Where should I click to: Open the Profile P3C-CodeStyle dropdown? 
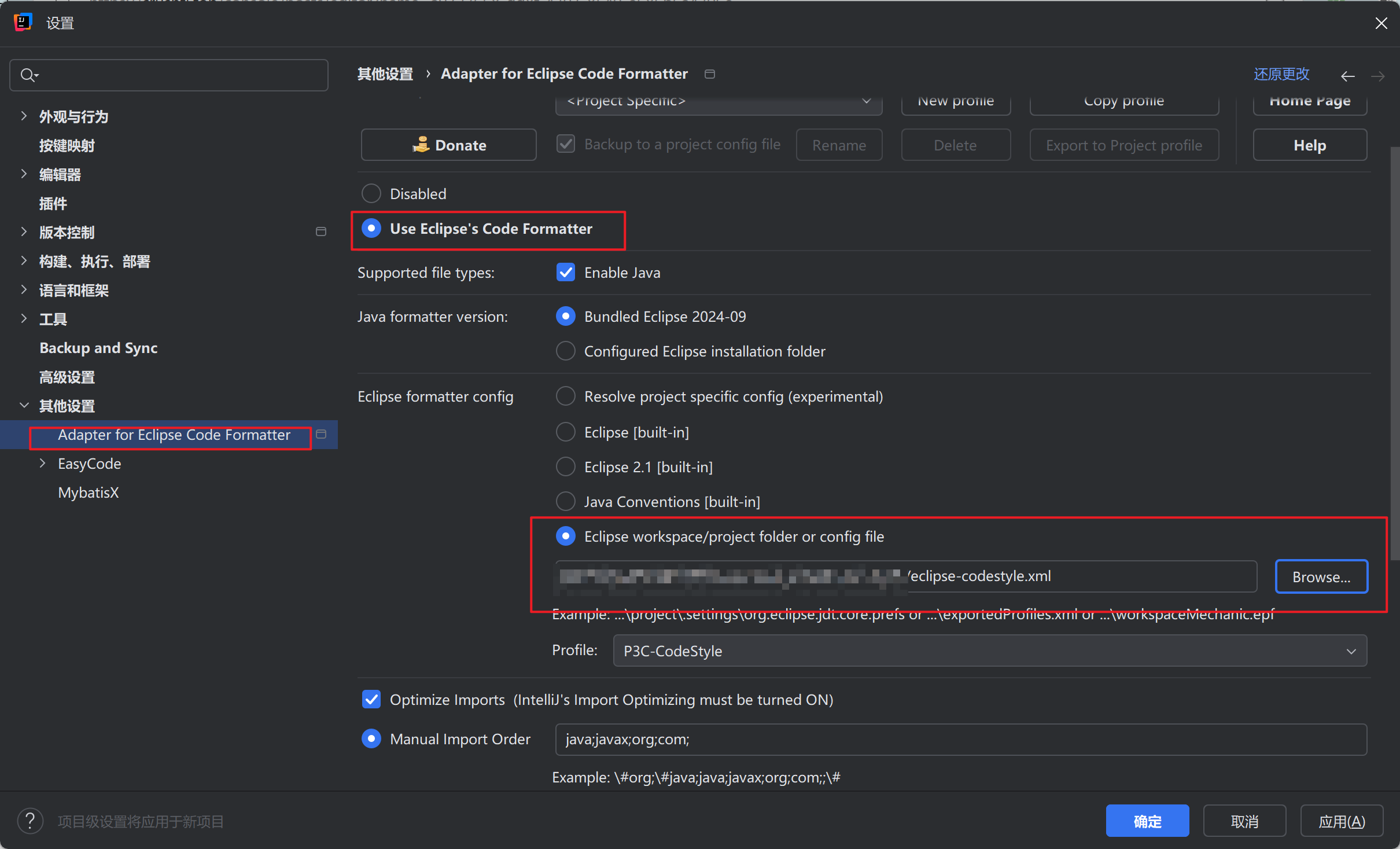(x=990, y=651)
